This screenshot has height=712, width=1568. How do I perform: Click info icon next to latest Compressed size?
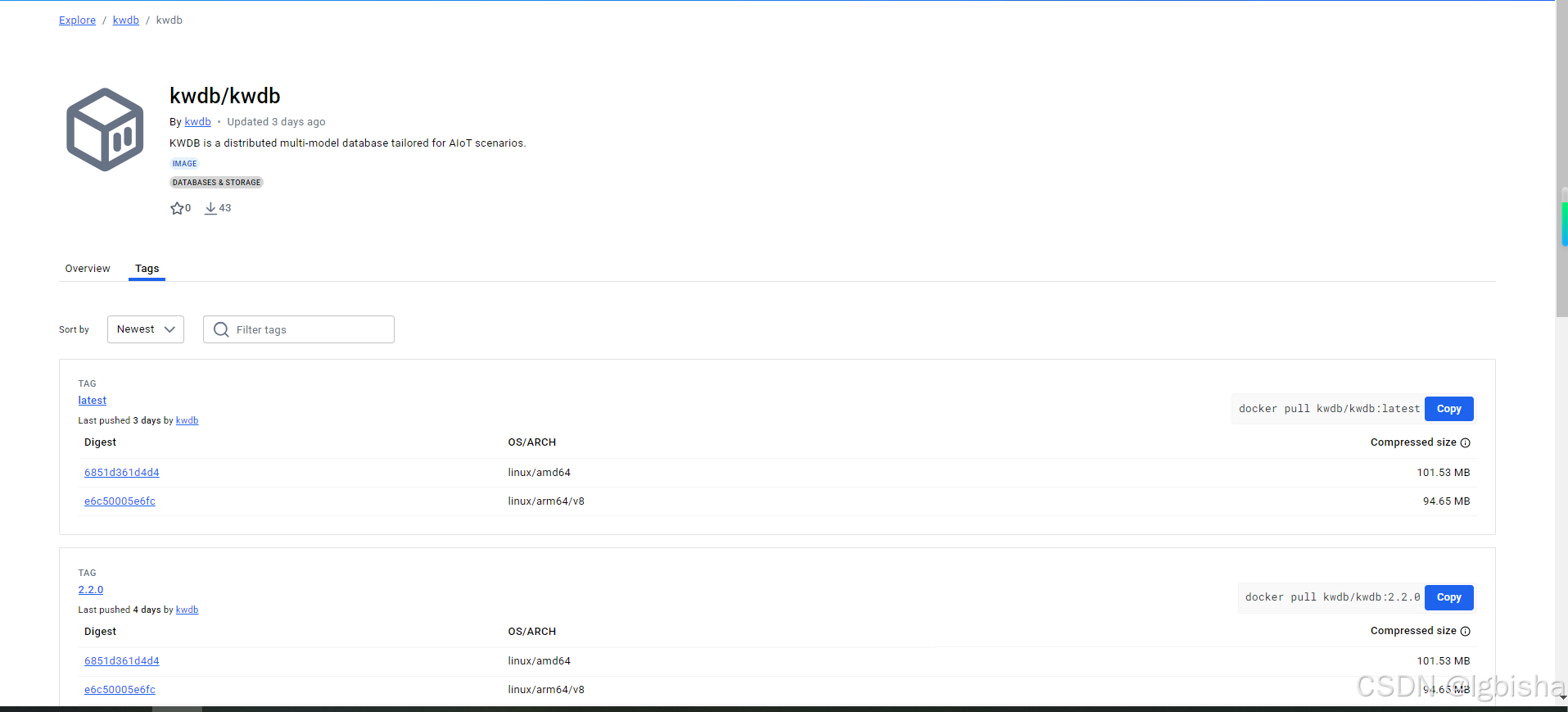[x=1466, y=442]
